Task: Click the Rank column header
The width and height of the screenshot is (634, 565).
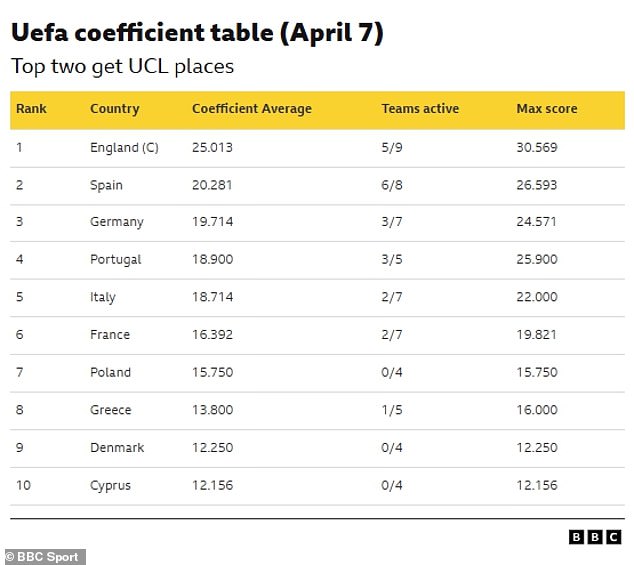Action: (31, 109)
